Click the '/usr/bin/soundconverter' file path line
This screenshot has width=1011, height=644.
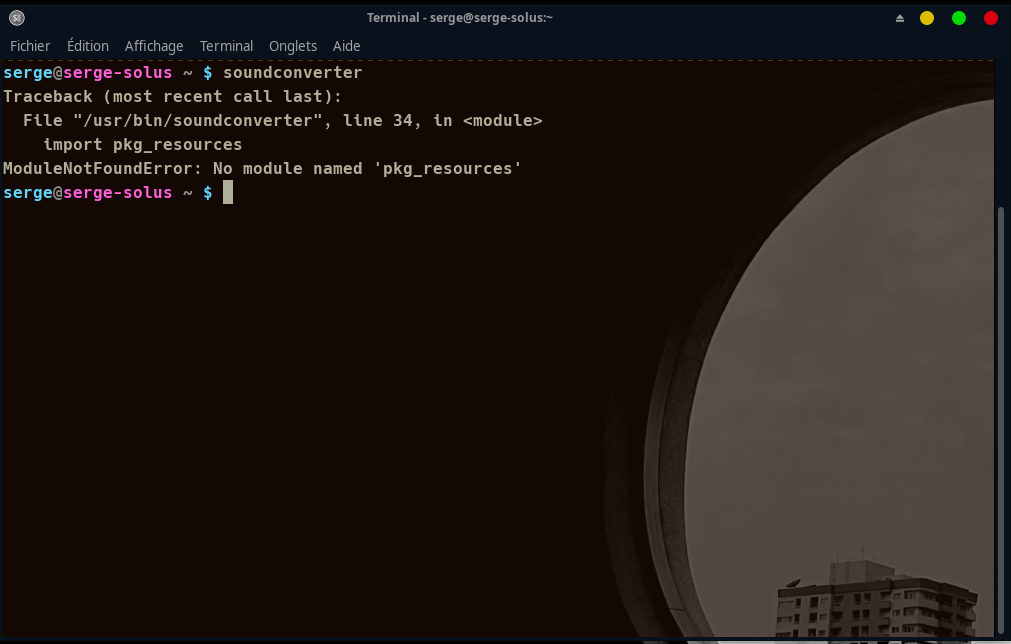(x=282, y=121)
